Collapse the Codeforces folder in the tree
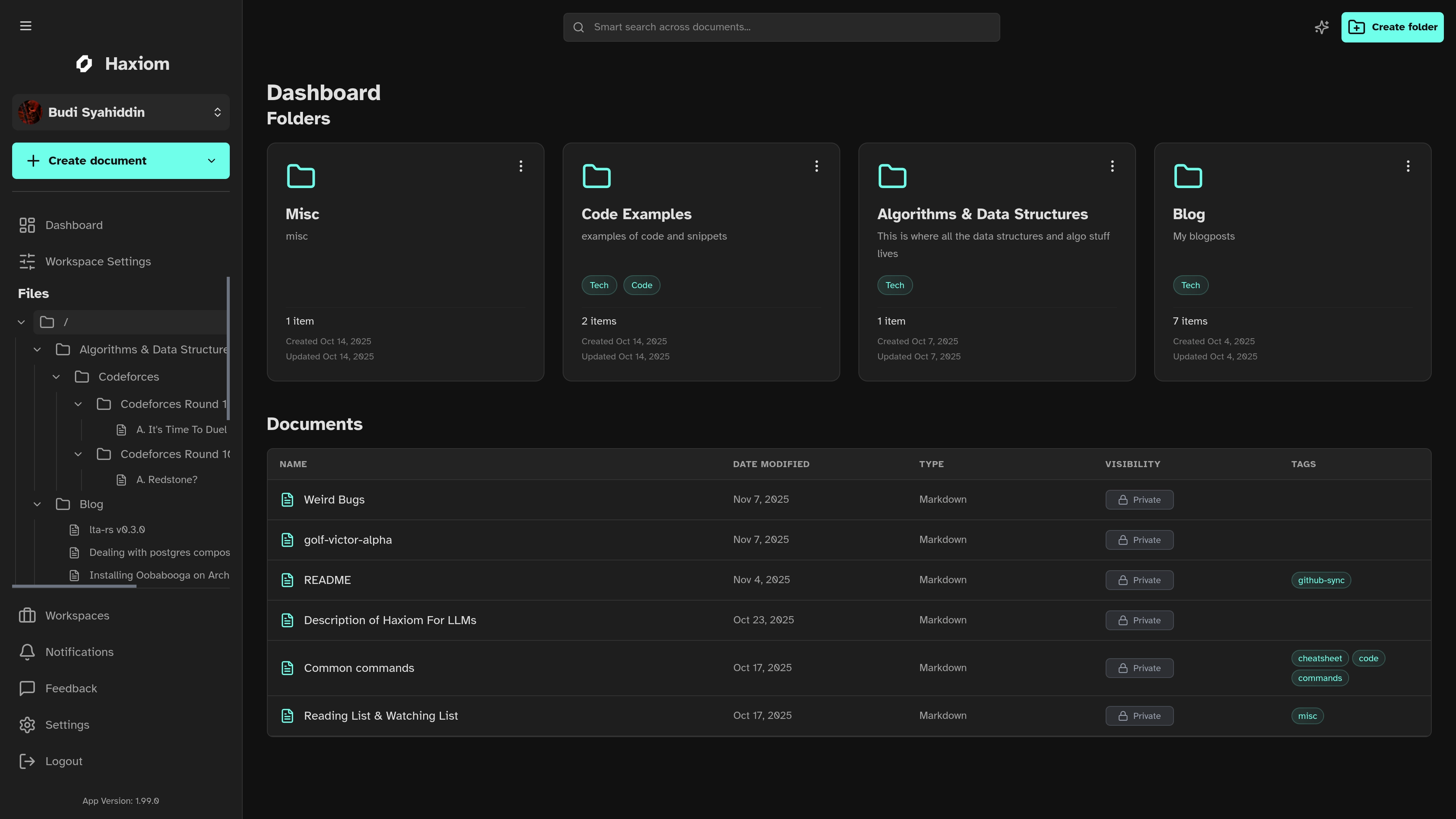 pos(56,377)
